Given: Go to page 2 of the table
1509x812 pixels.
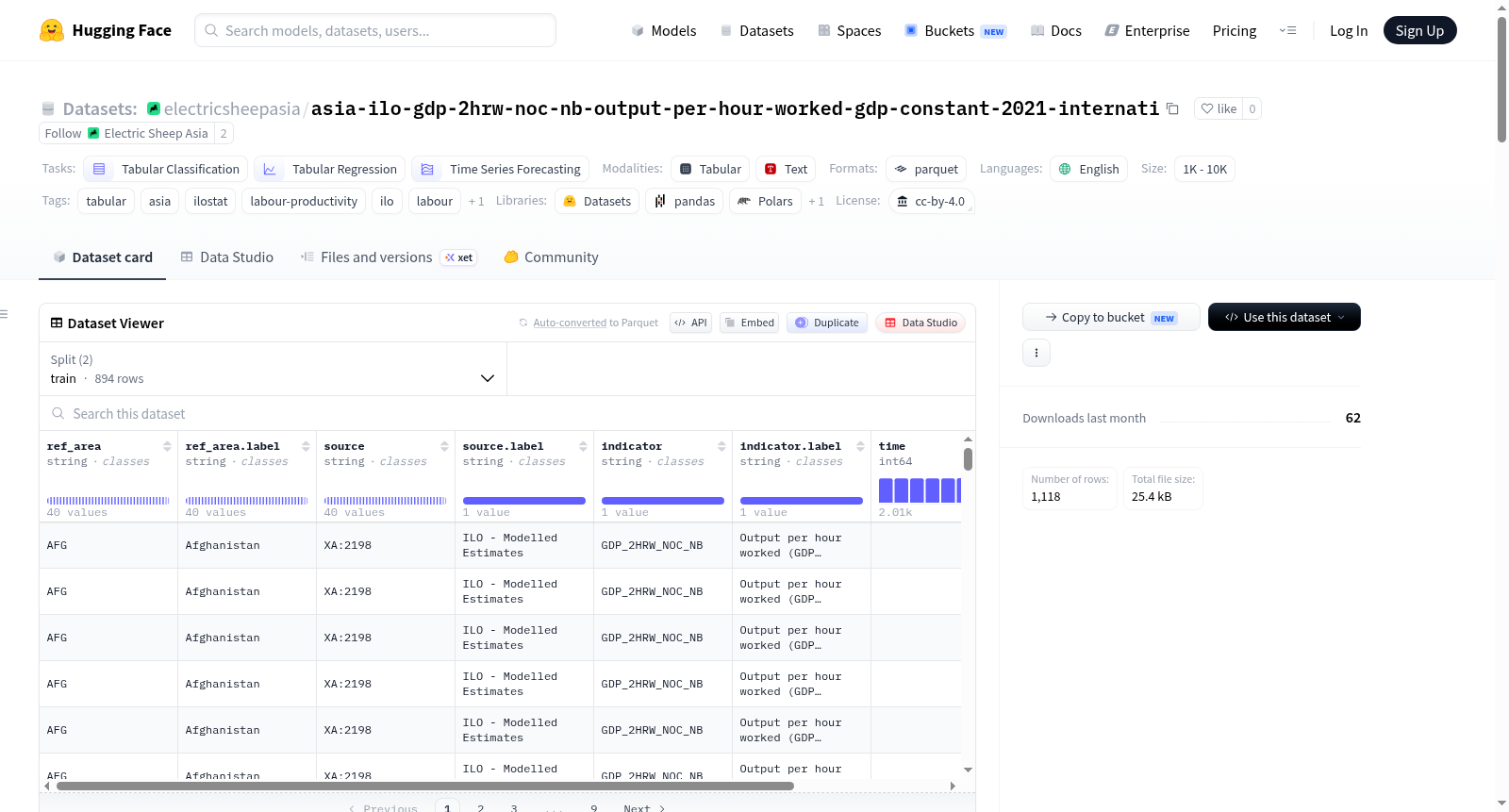Looking at the screenshot, I should point(481,808).
